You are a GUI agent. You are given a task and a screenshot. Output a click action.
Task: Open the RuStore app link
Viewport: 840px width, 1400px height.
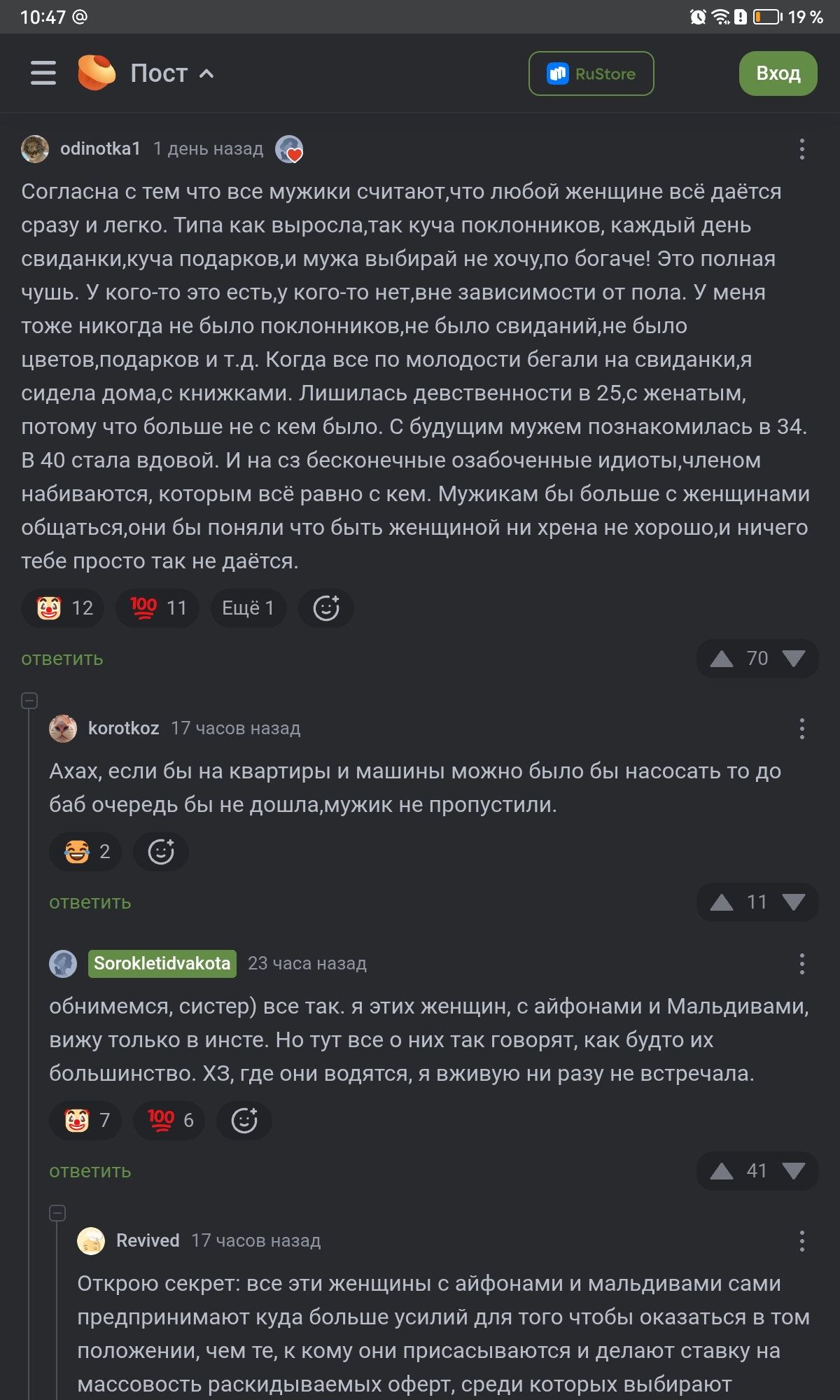591,73
